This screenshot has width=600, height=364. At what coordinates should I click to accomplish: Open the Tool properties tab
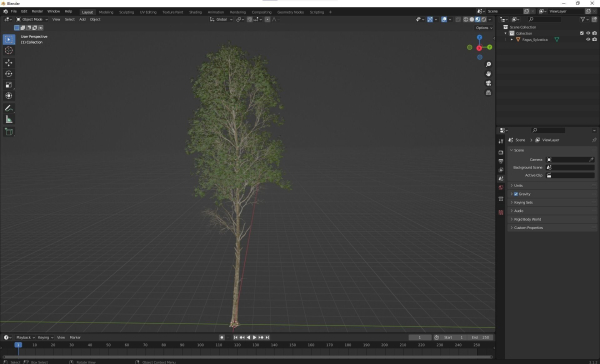coord(501,141)
